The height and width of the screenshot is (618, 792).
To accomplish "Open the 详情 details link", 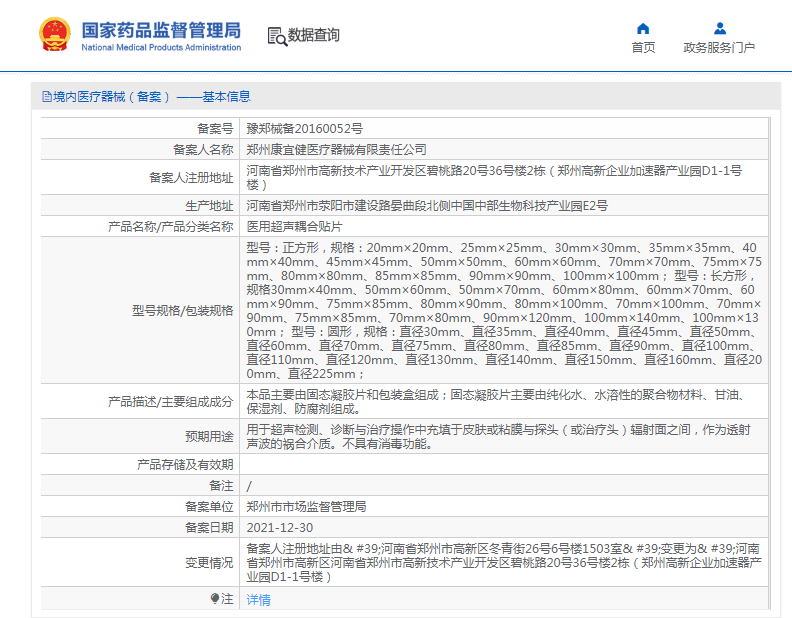I will [258, 600].
